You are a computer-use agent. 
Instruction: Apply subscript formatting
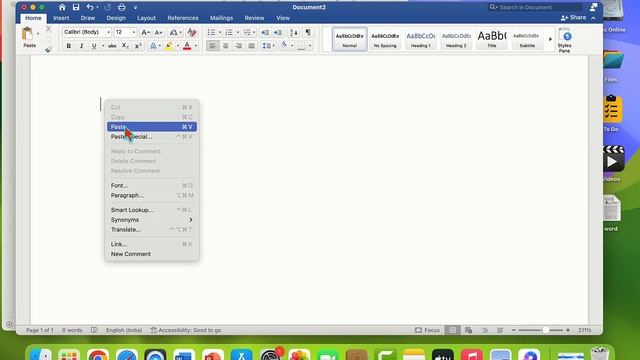pyautogui.click(x=125, y=46)
